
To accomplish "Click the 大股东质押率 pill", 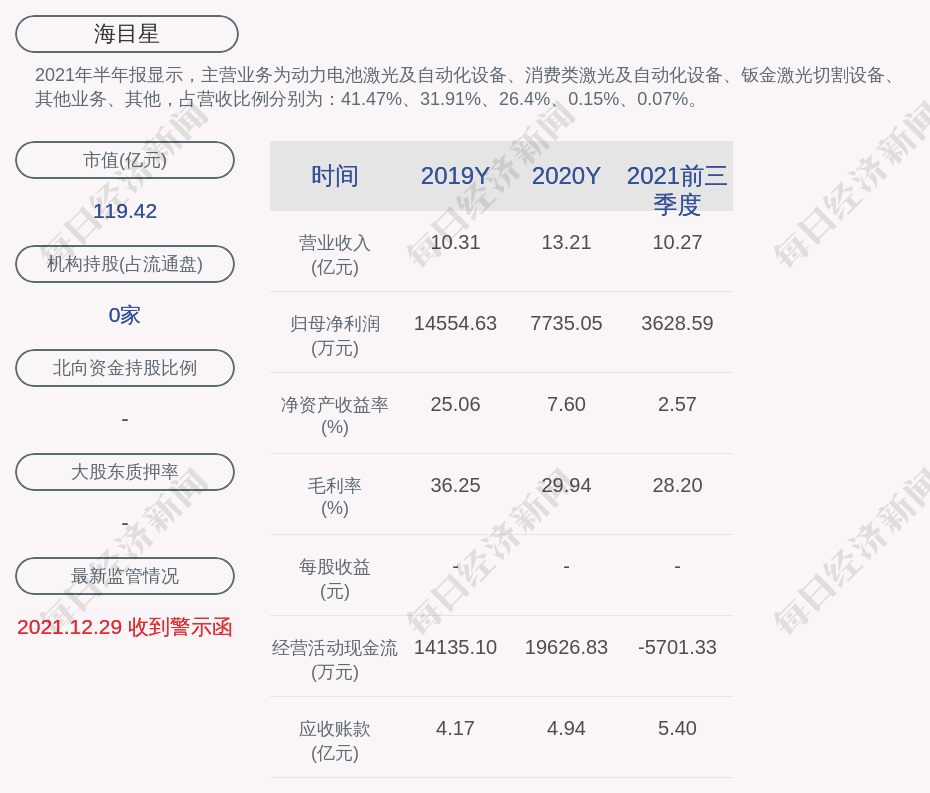I will click(125, 472).
